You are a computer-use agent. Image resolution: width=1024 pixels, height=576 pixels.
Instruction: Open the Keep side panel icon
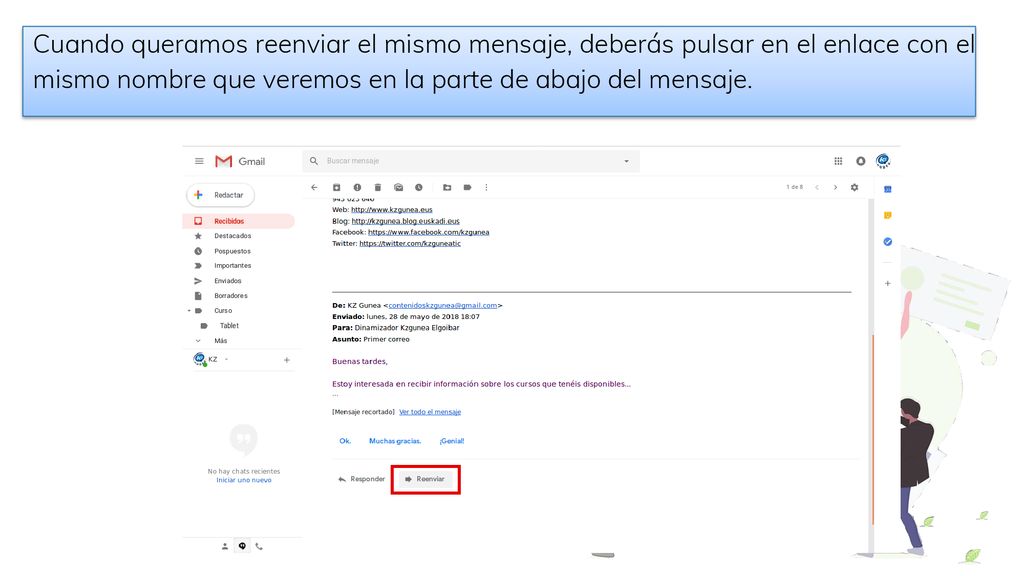tap(888, 216)
